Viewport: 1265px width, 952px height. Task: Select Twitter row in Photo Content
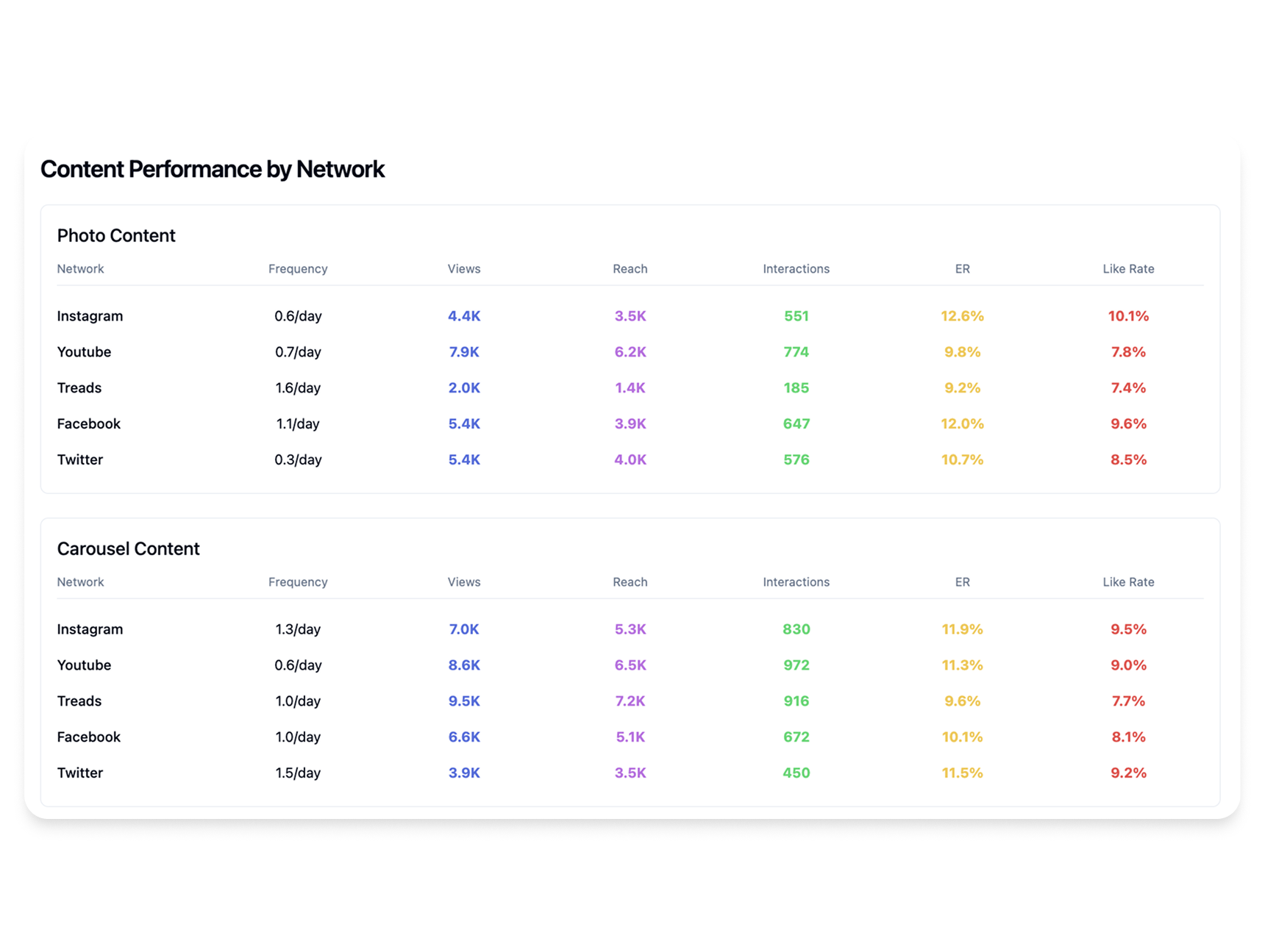(x=79, y=460)
